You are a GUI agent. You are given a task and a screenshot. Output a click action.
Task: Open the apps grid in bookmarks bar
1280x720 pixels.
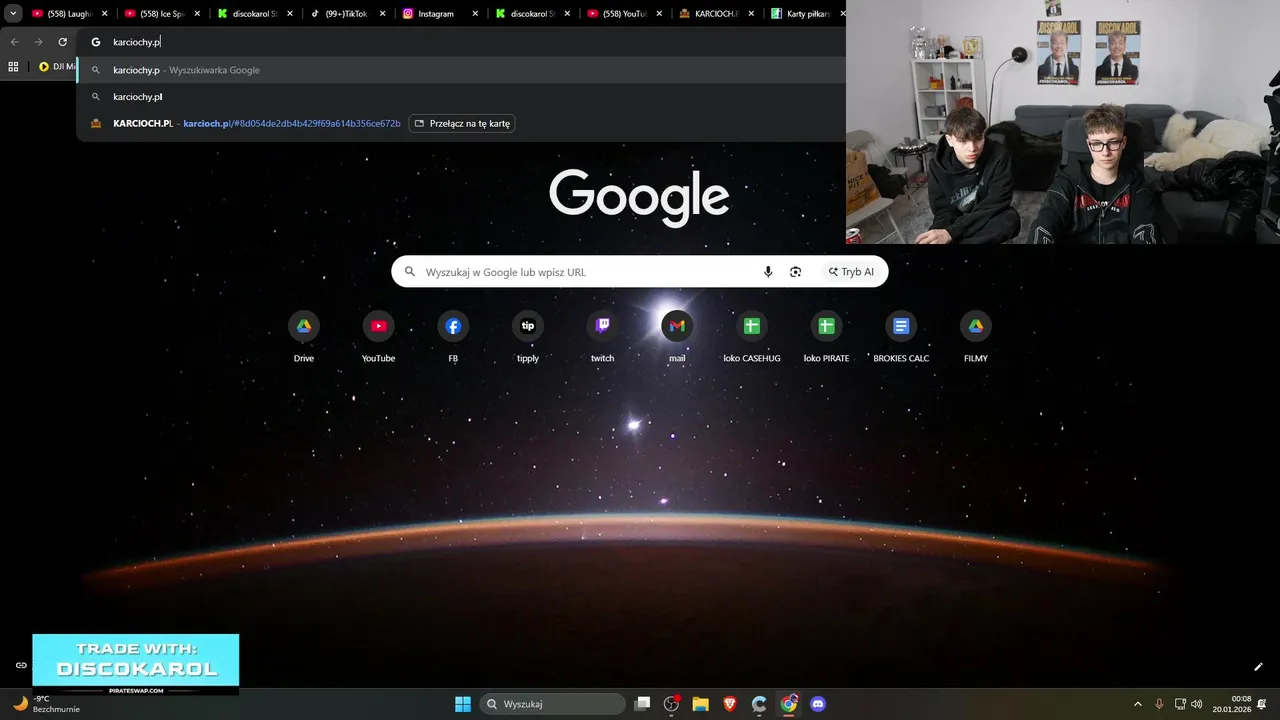pyautogui.click(x=13, y=67)
